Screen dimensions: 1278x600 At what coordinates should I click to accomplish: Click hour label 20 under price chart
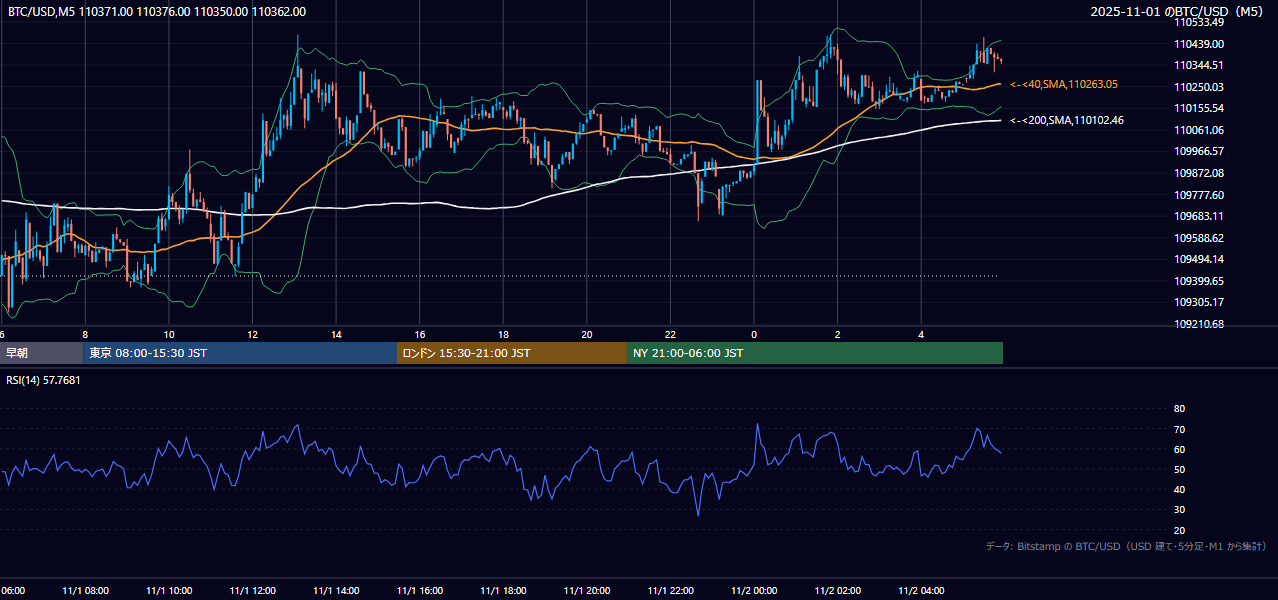587,334
